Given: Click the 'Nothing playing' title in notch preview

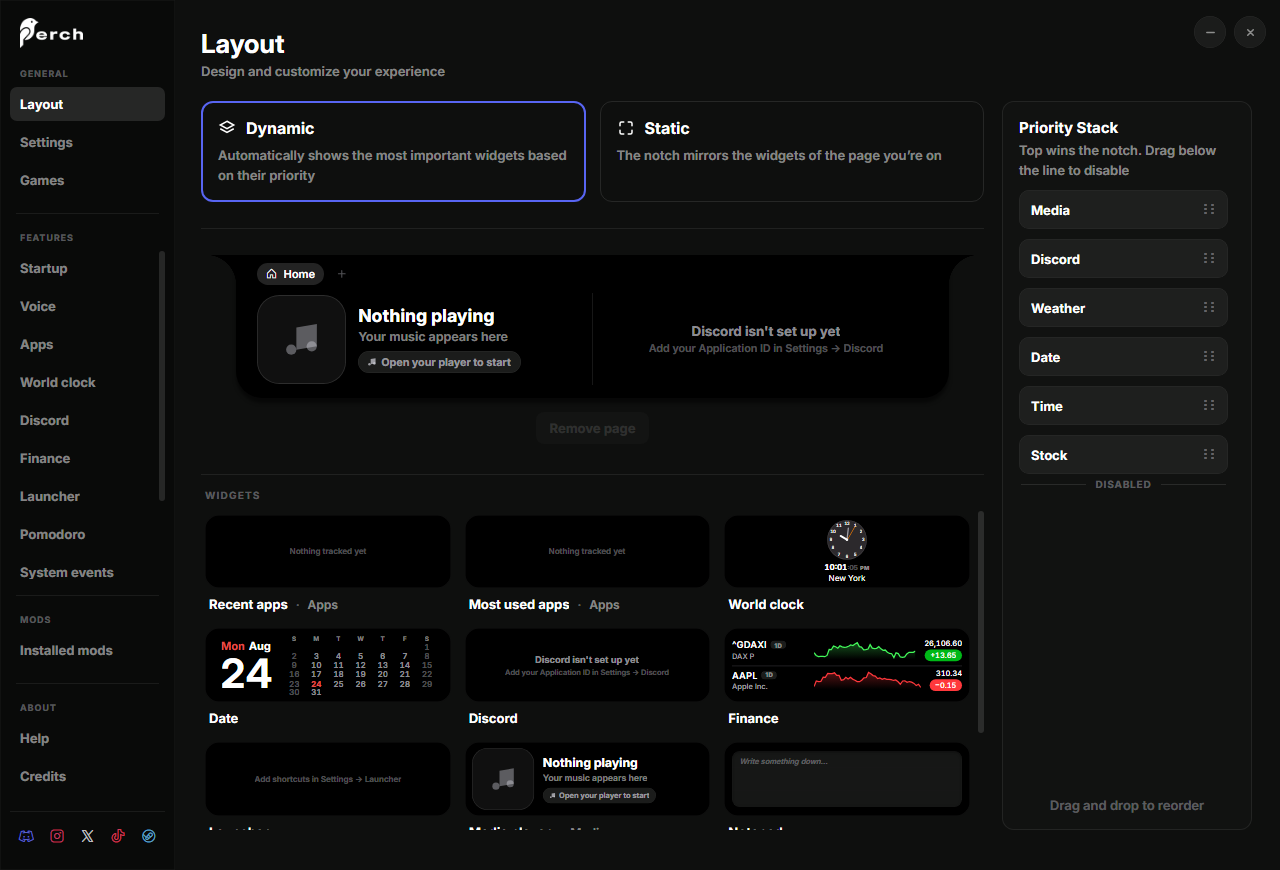Looking at the screenshot, I should point(426,316).
